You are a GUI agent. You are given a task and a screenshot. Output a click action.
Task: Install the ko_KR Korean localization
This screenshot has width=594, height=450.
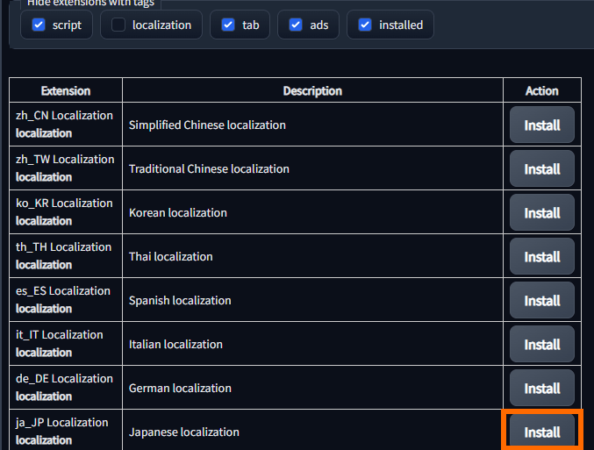coord(542,213)
